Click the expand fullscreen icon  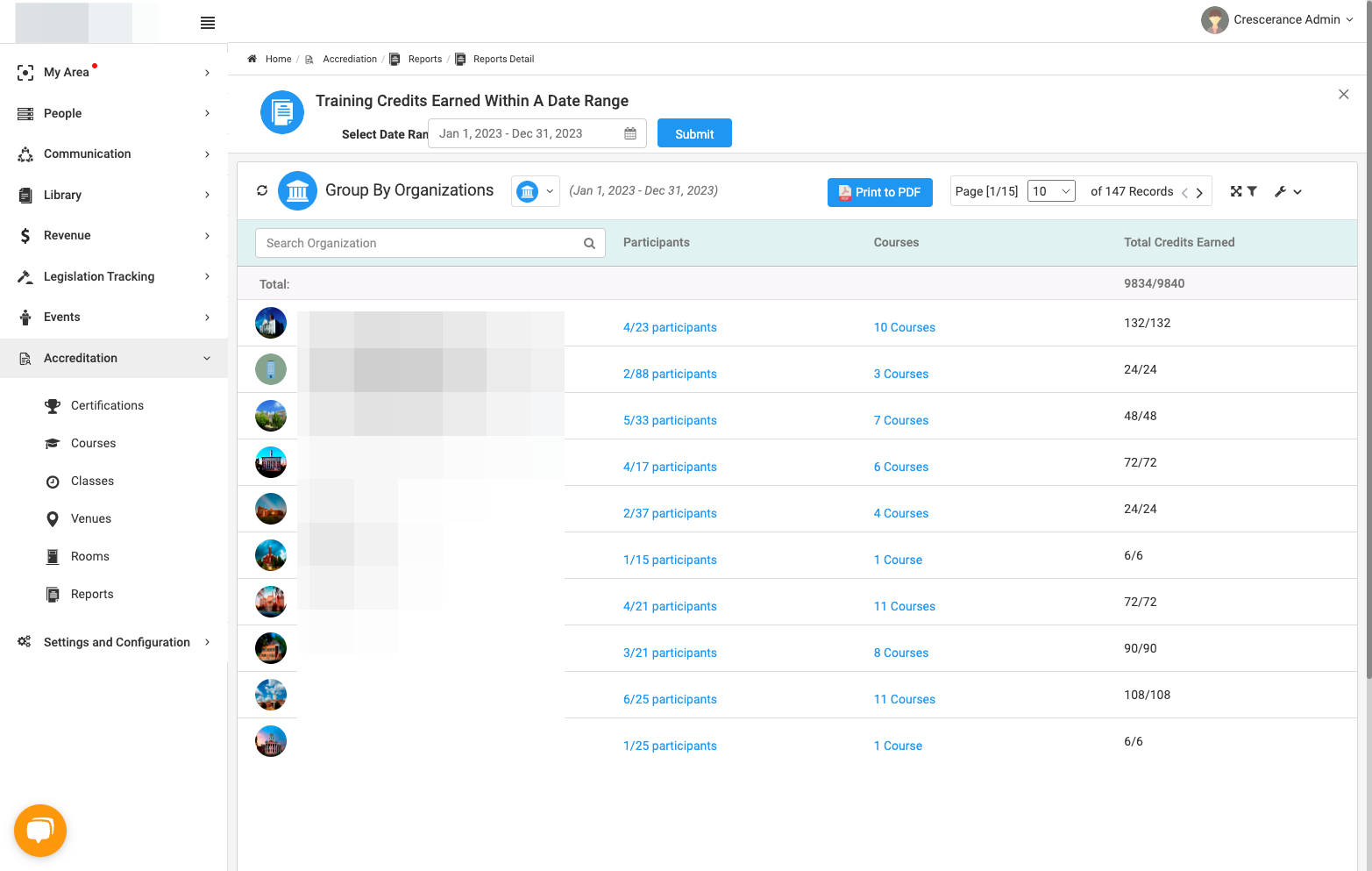pyautogui.click(x=1236, y=191)
